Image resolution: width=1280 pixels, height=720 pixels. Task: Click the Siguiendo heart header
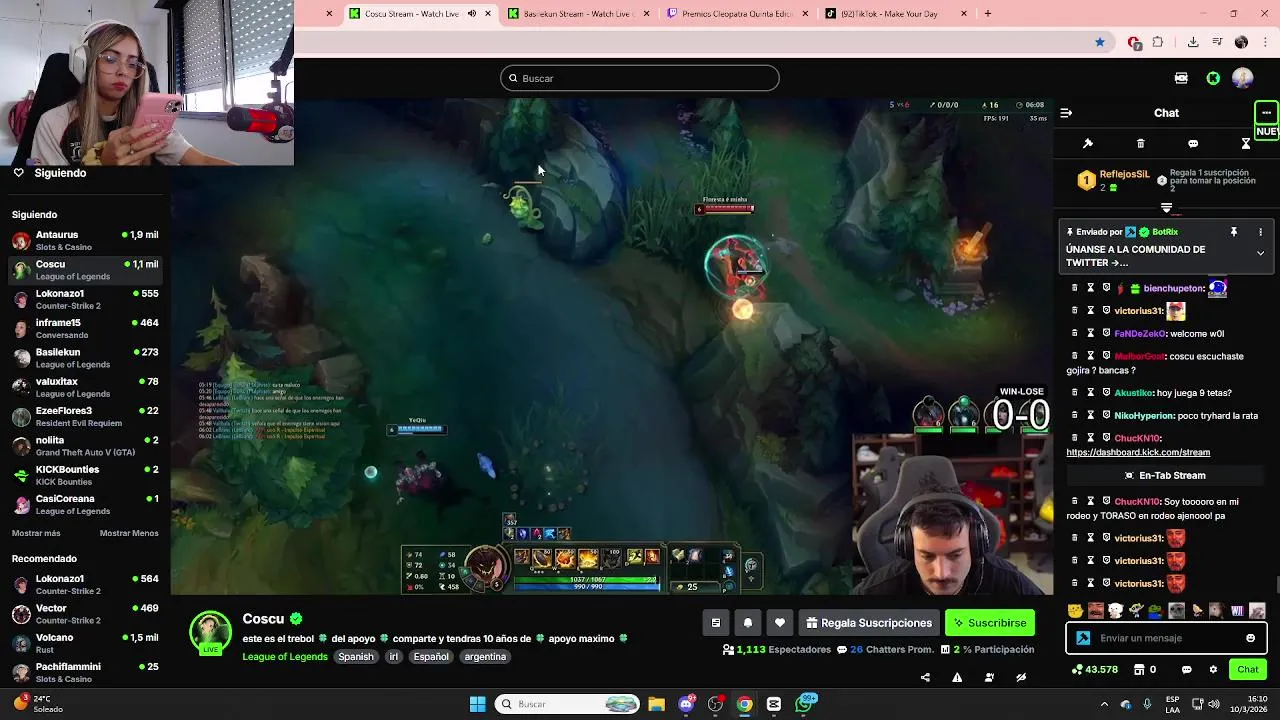tap(50, 173)
